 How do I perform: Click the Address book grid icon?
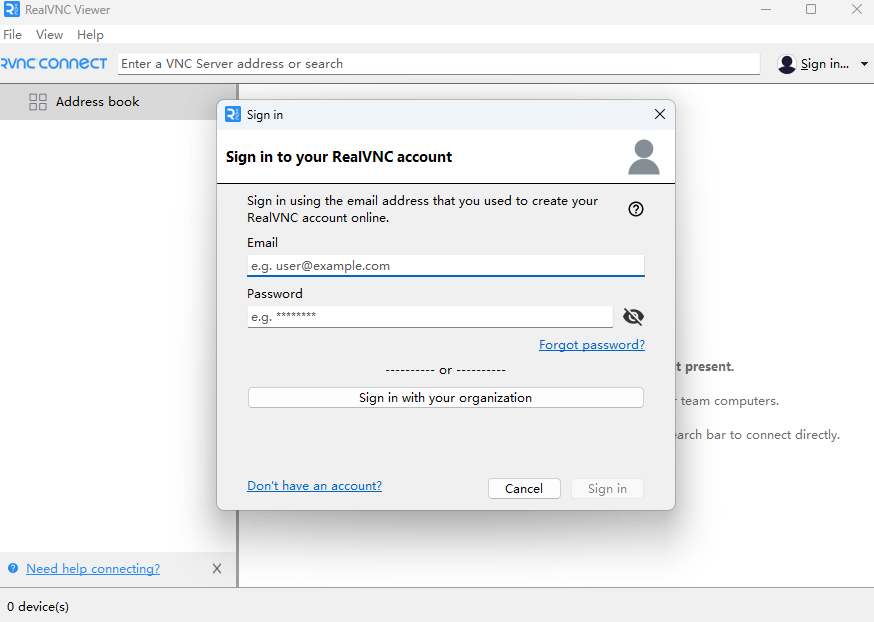click(38, 102)
